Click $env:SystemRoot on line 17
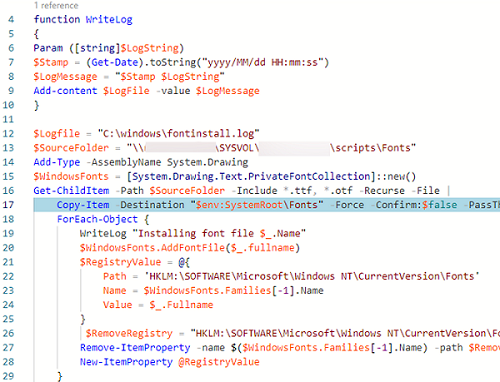Screen dimensions: 500x382 pos(239,205)
